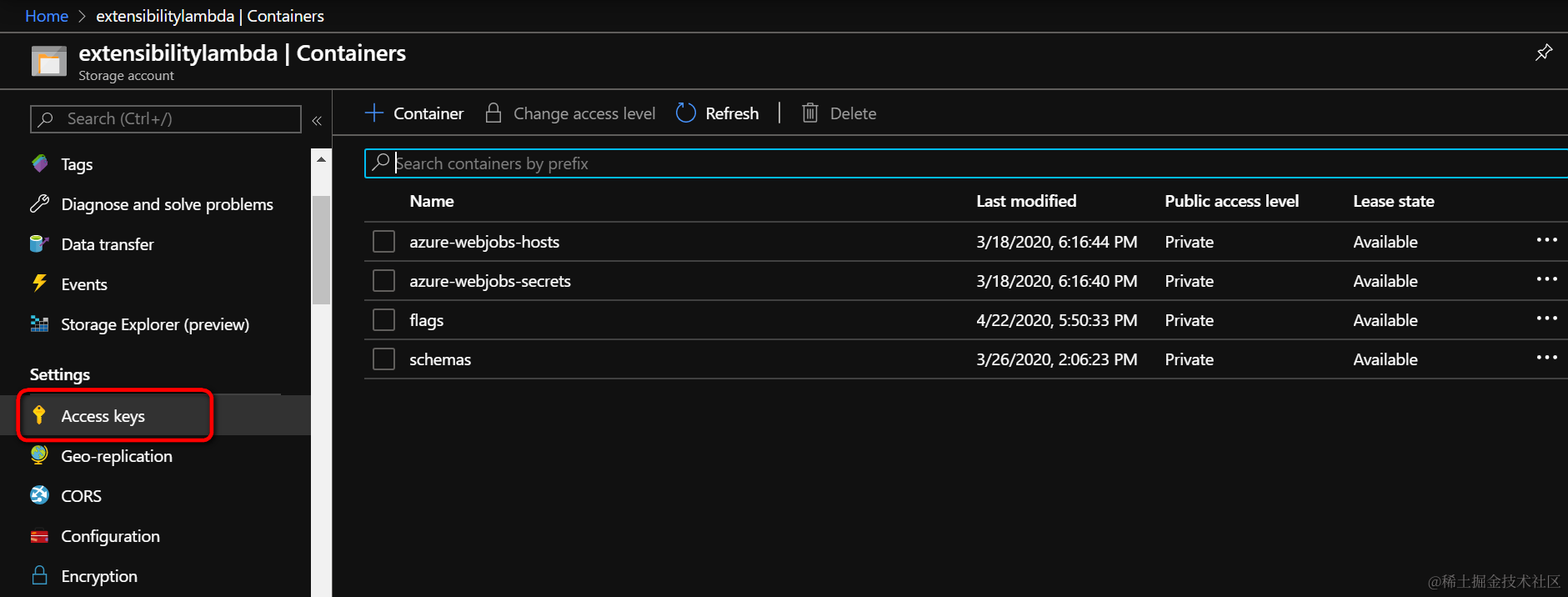The image size is (1568, 597).
Task: Click the magnifier icon in container search
Action: [x=381, y=163]
